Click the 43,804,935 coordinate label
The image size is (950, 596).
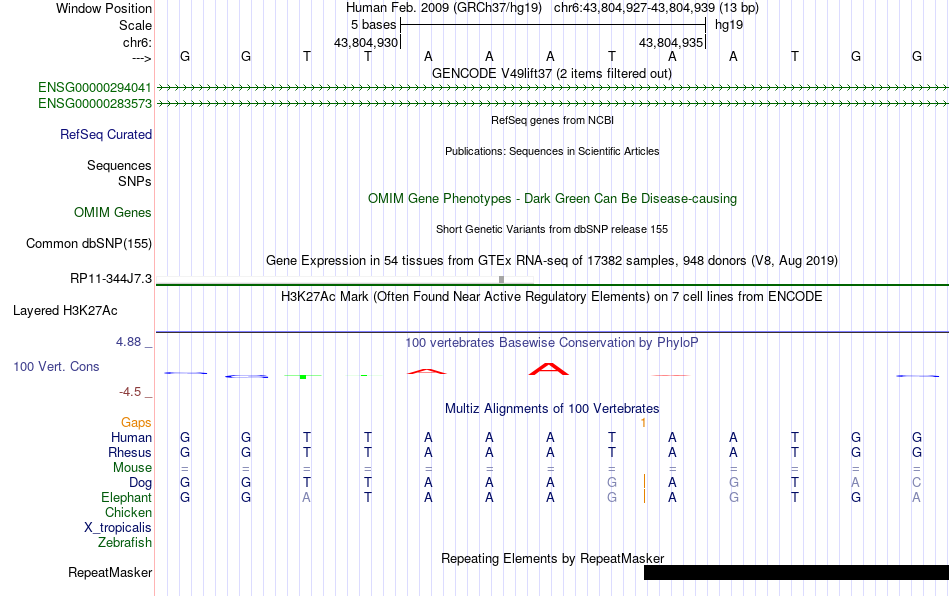click(671, 42)
